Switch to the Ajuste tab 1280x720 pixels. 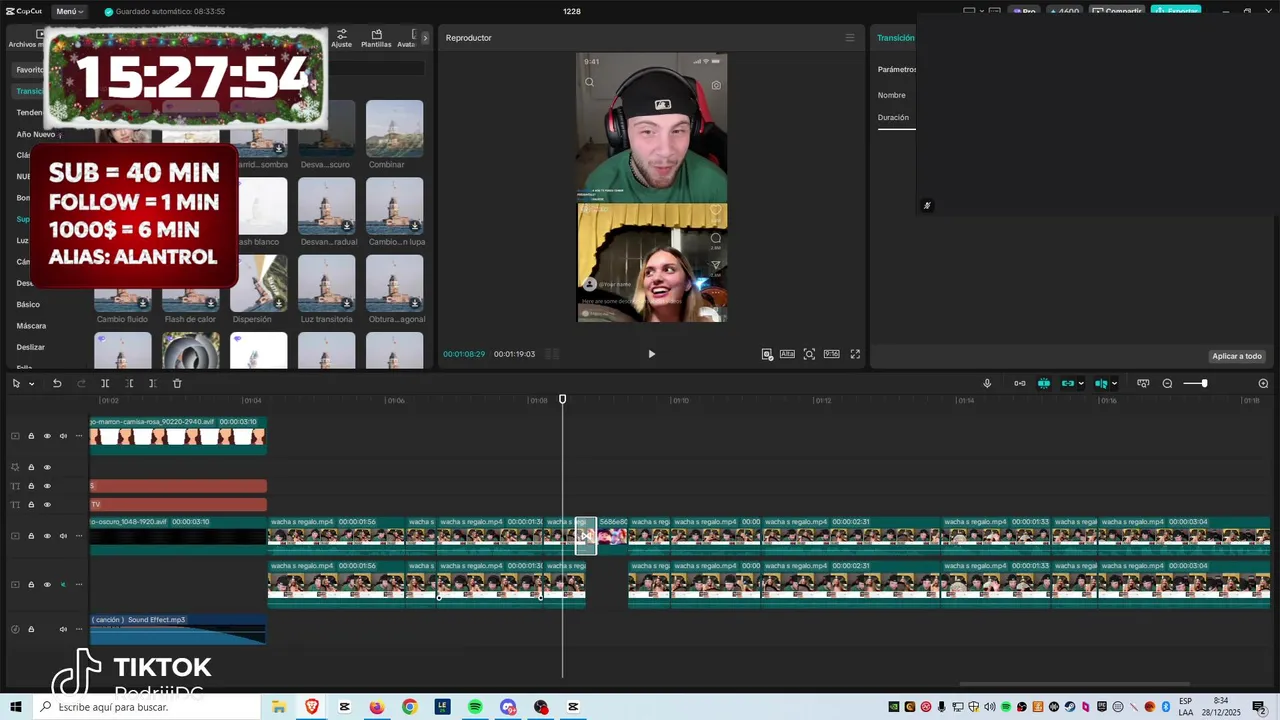coord(342,39)
